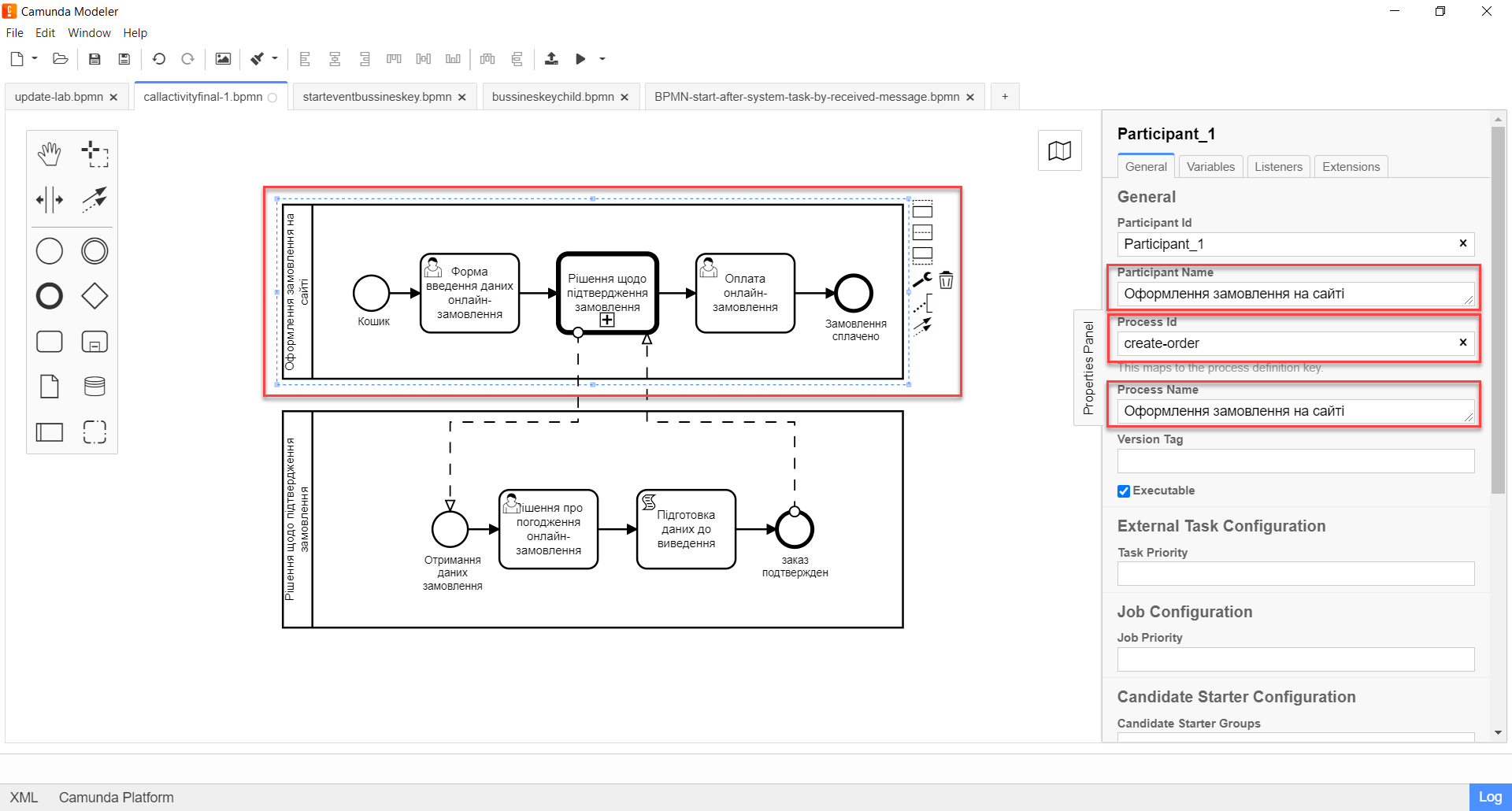Activate the global connect tool in palette

[x=94, y=200]
